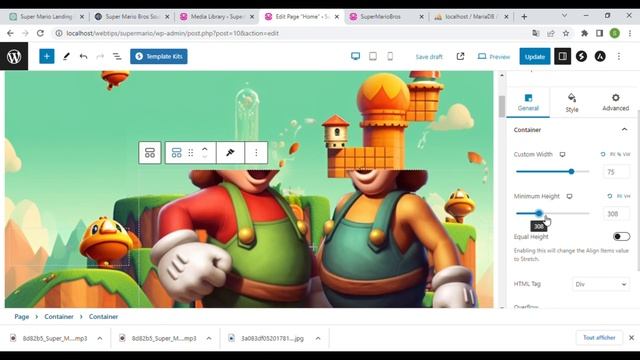Switch to tablet preview mode
This screenshot has width=640, height=360.
coord(373,56)
